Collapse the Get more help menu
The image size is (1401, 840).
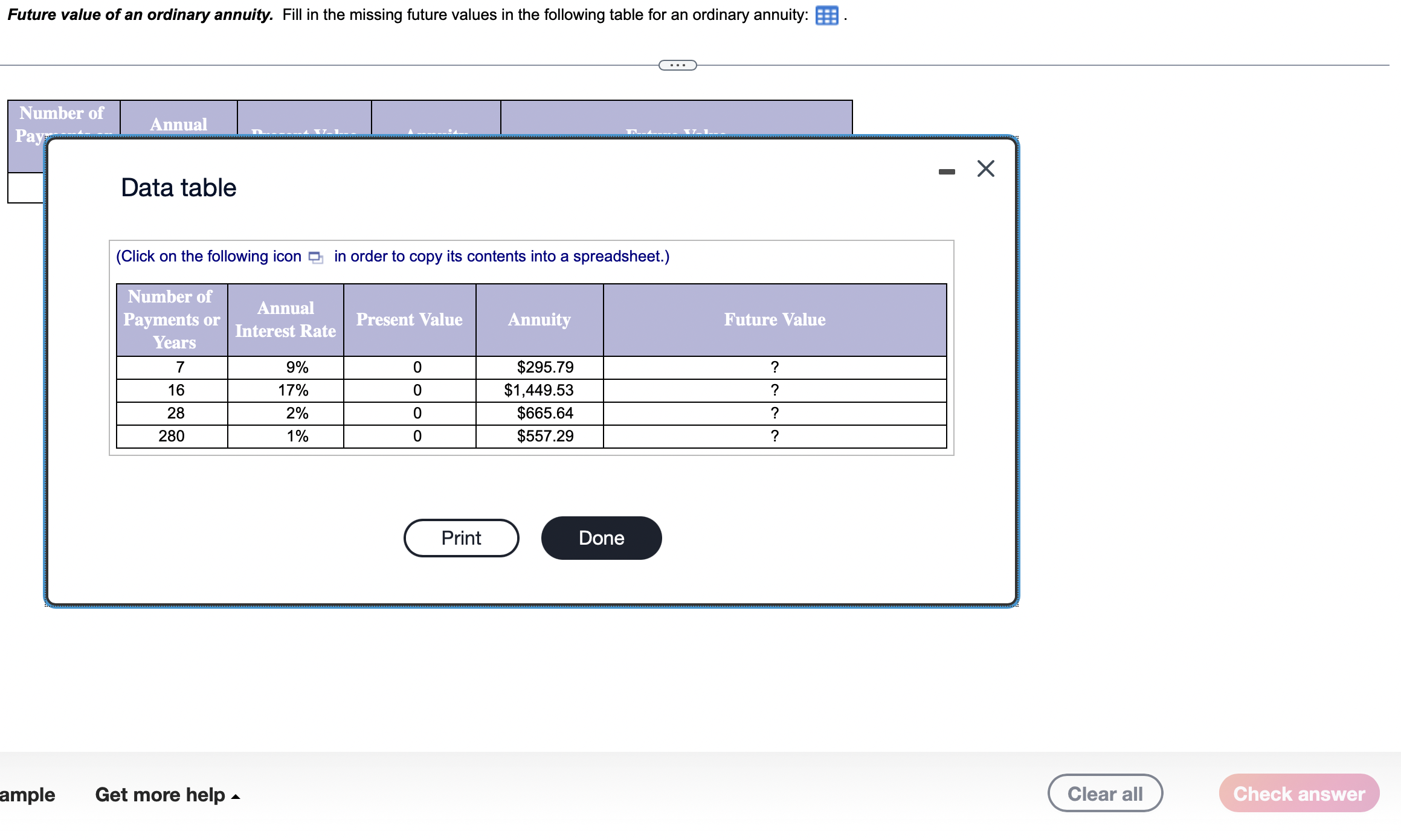(162, 795)
